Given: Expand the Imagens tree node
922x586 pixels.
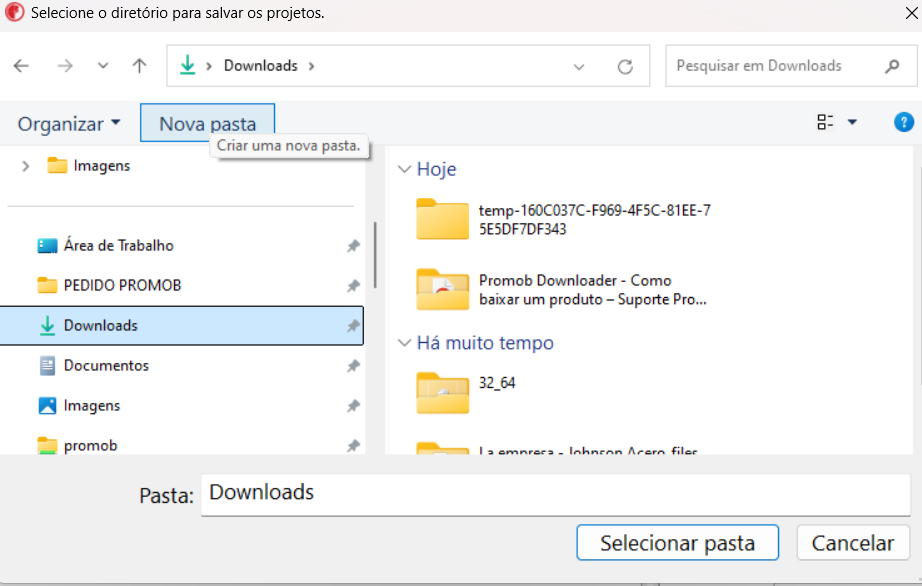Looking at the screenshot, I should click(x=25, y=166).
